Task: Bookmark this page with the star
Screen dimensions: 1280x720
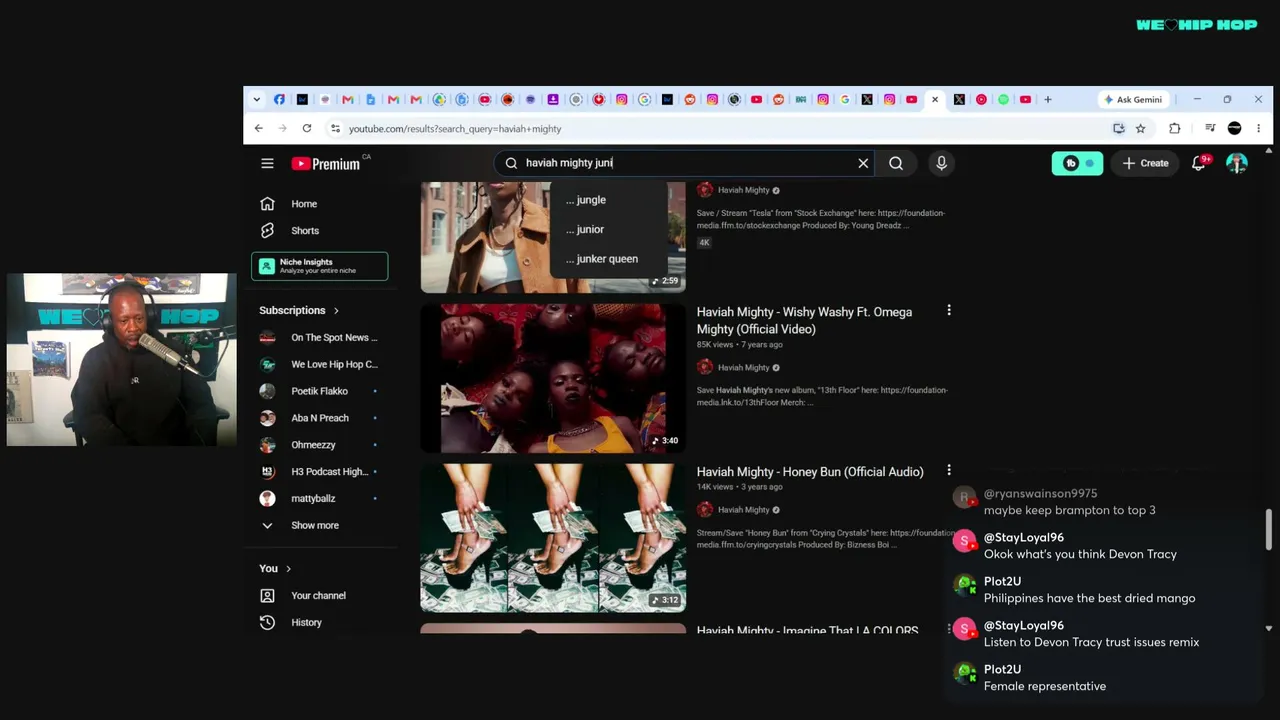Action: click(x=1140, y=128)
